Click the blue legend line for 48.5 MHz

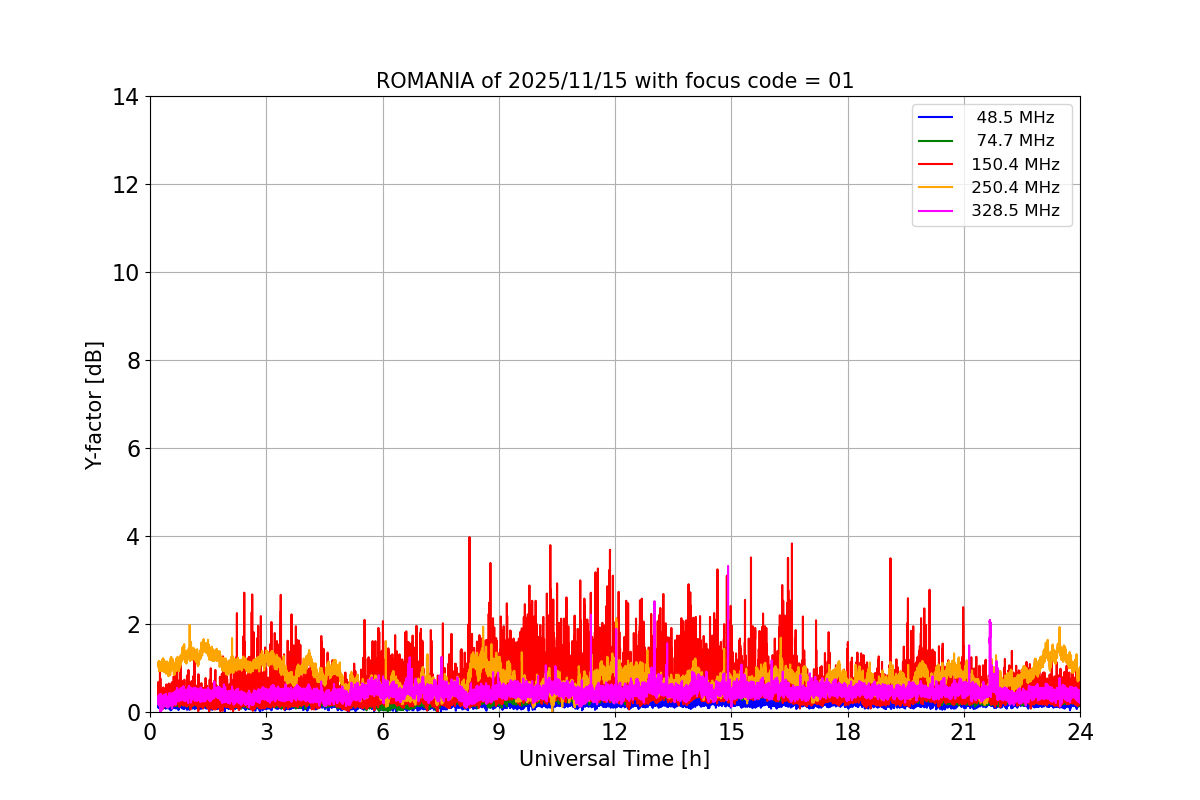(936, 118)
